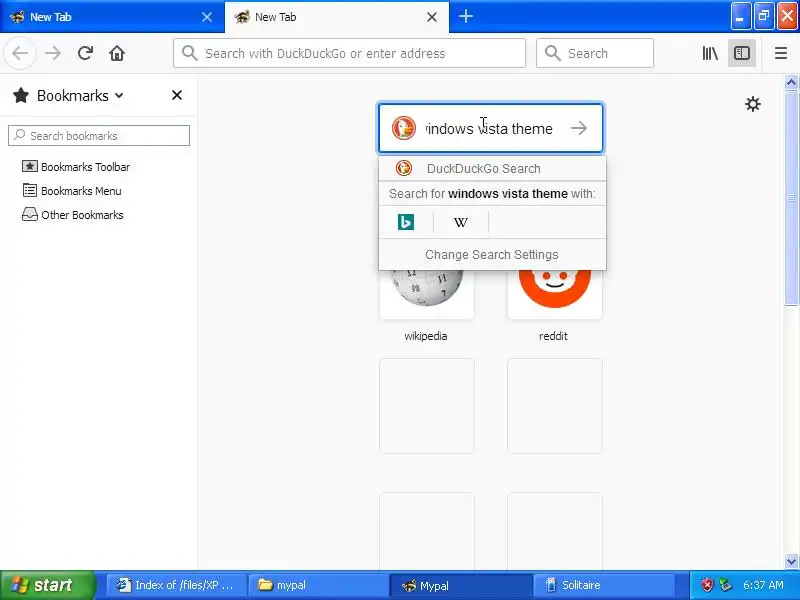Click the toolbar Search box

coord(595,53)
